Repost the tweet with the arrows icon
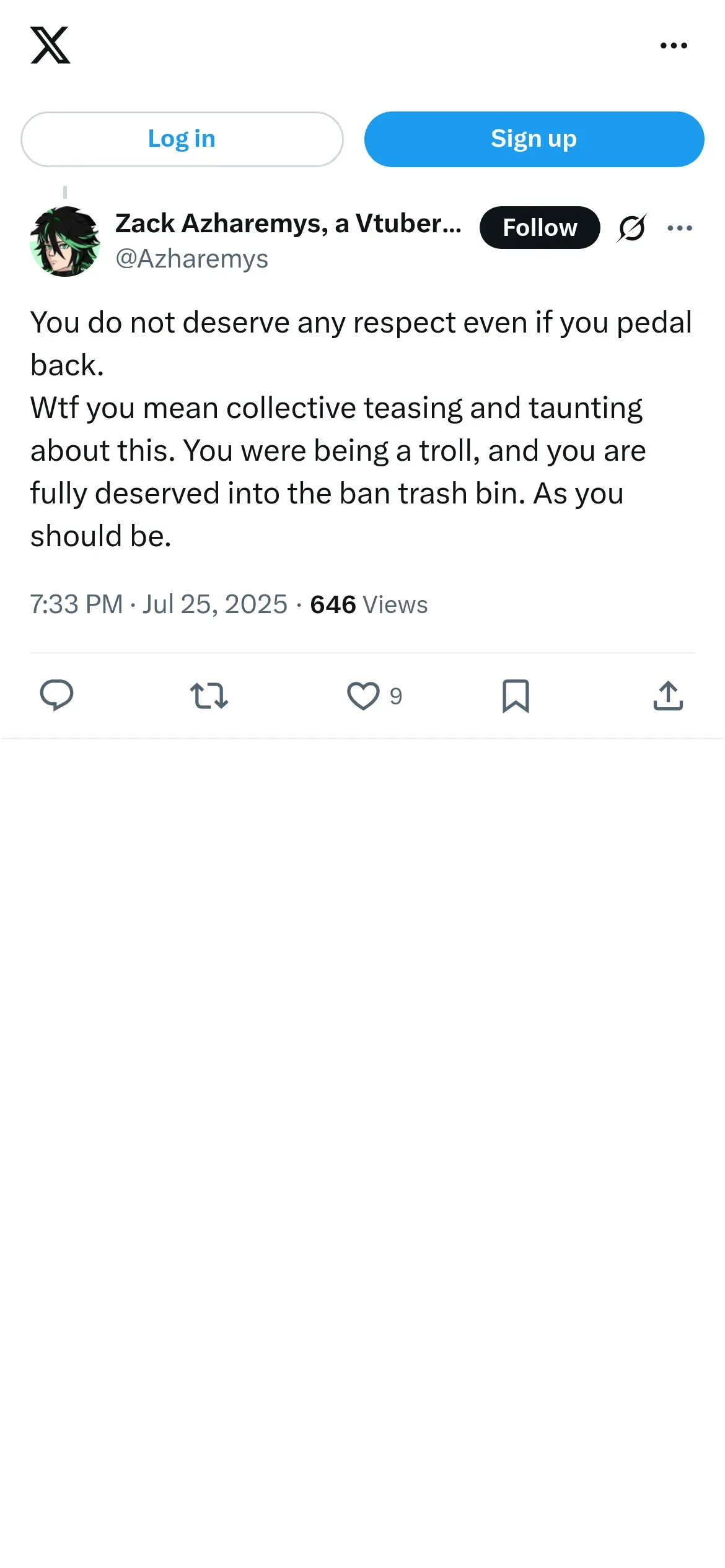The height and width of the screenshot is (1568, 725). pyautogui.click(x=209, y=695)
